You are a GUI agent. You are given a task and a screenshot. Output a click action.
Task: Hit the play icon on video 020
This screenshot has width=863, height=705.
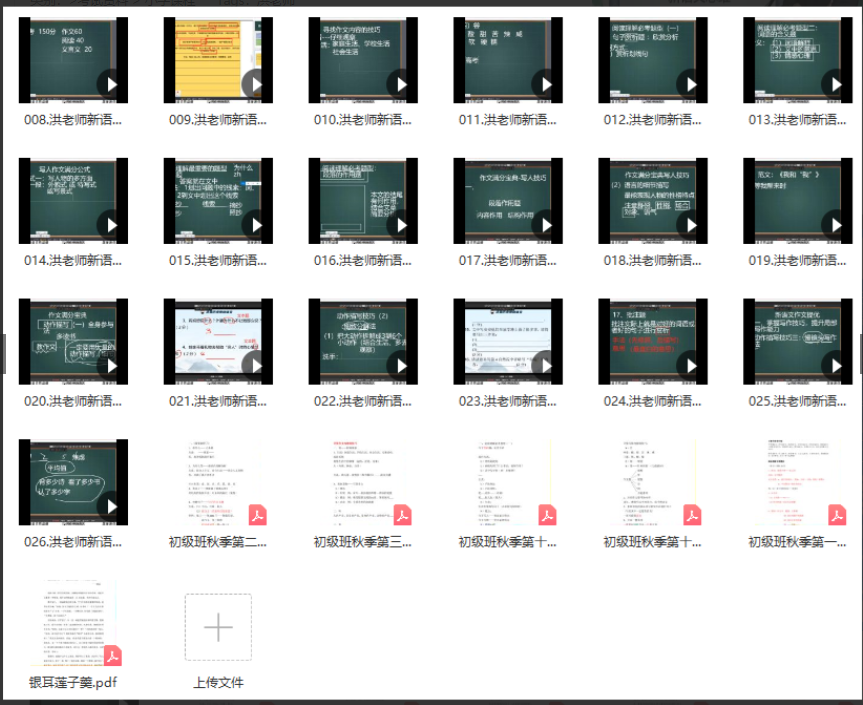[110, 367]
